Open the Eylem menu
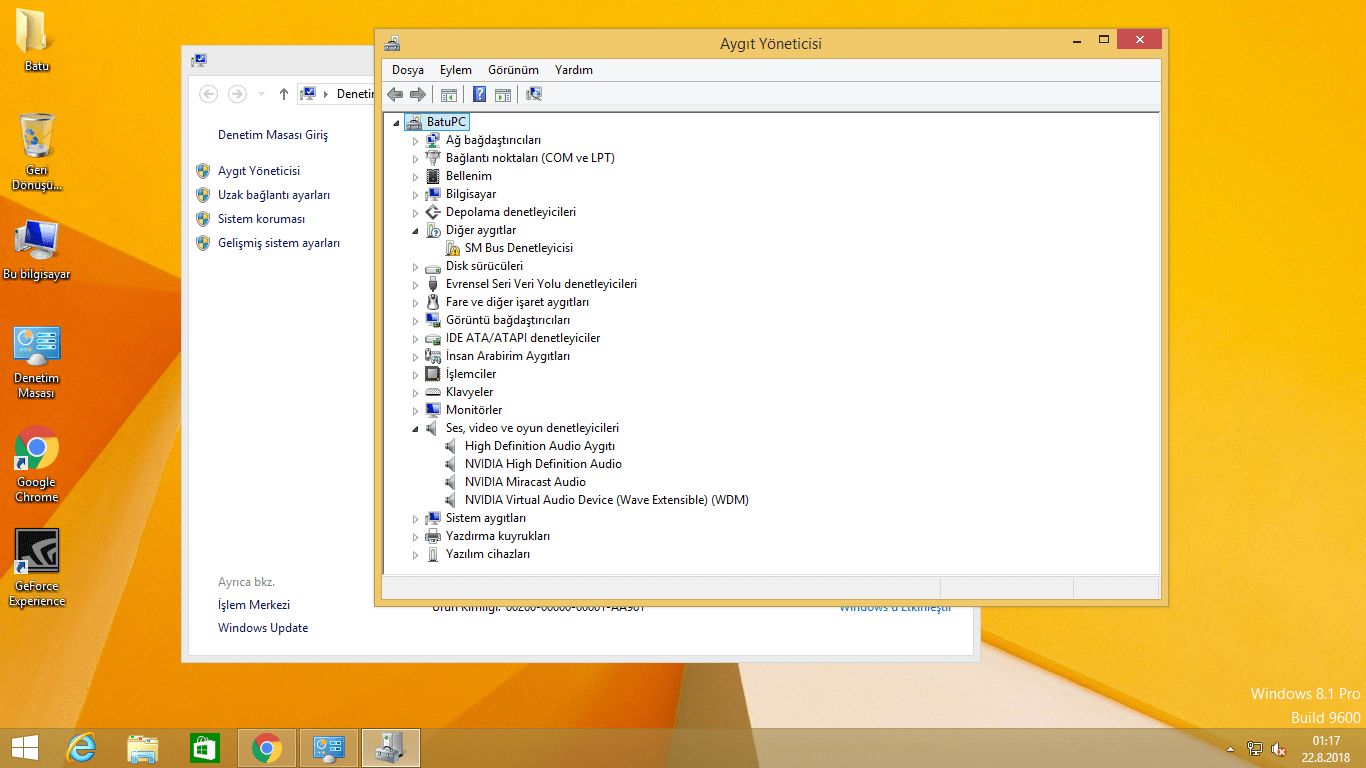Image resolution: width=1366 pixels, height=768 pixels. click(455, 70)
